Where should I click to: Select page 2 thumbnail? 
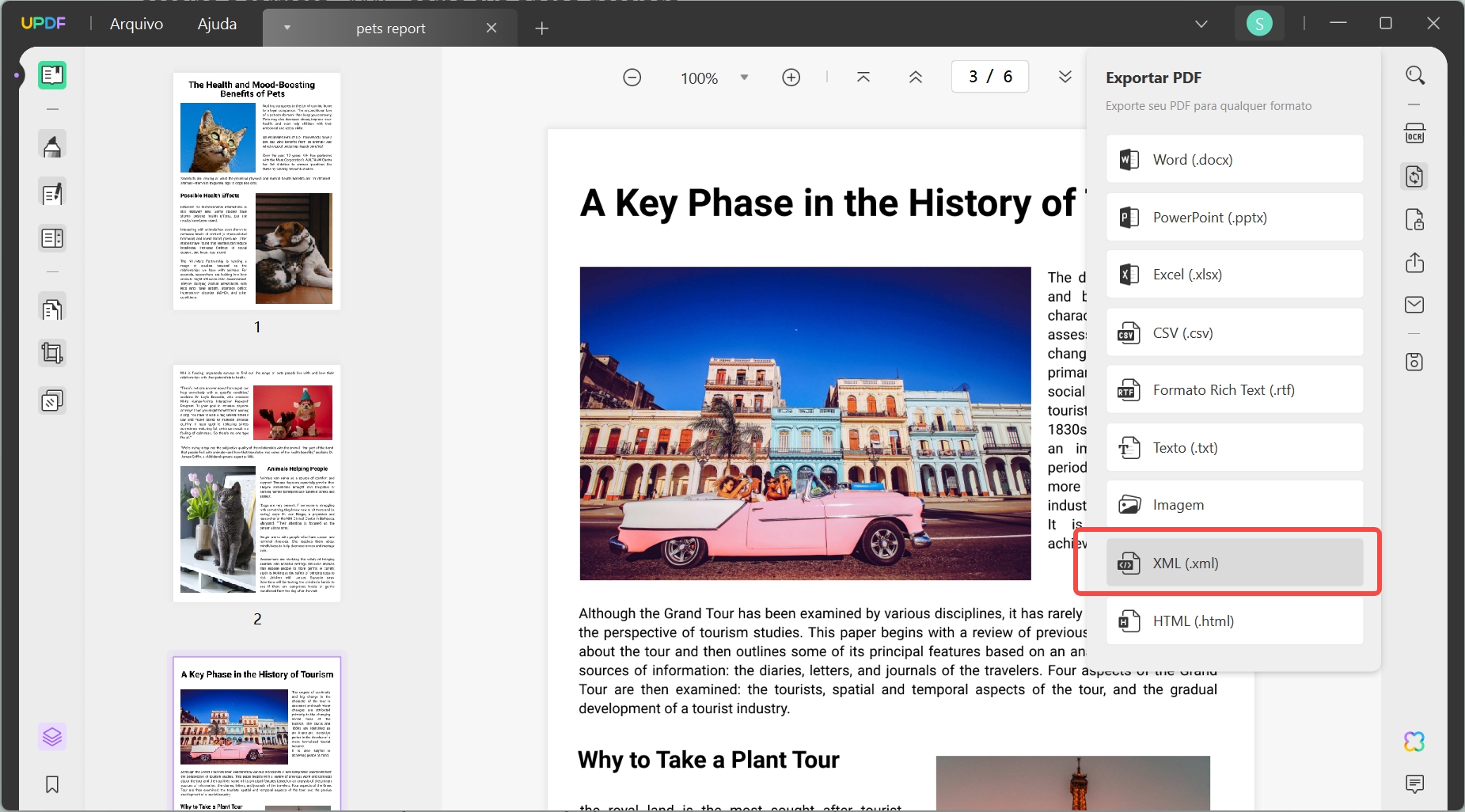tap(257, 483)
